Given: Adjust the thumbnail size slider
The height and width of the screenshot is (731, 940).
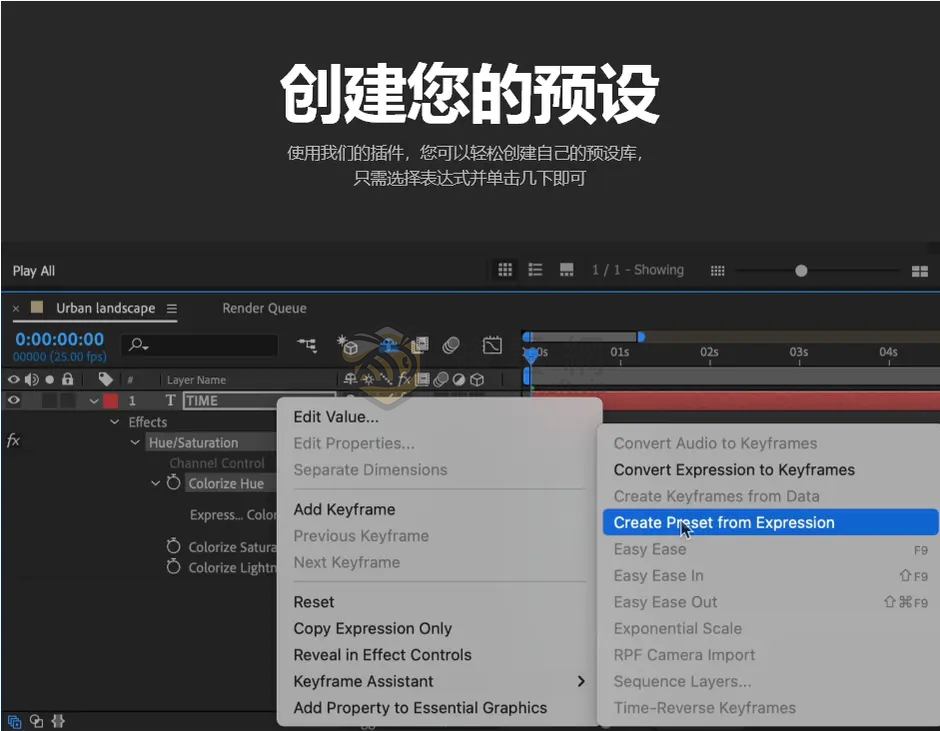Looking at the screenshot, I should coord(801,271).
